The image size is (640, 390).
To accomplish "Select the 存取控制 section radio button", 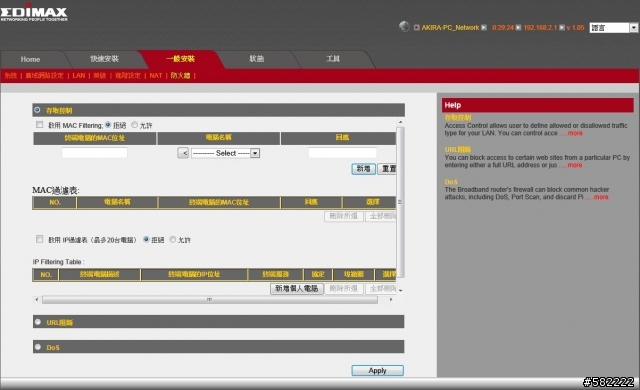I will pos(38,110).
